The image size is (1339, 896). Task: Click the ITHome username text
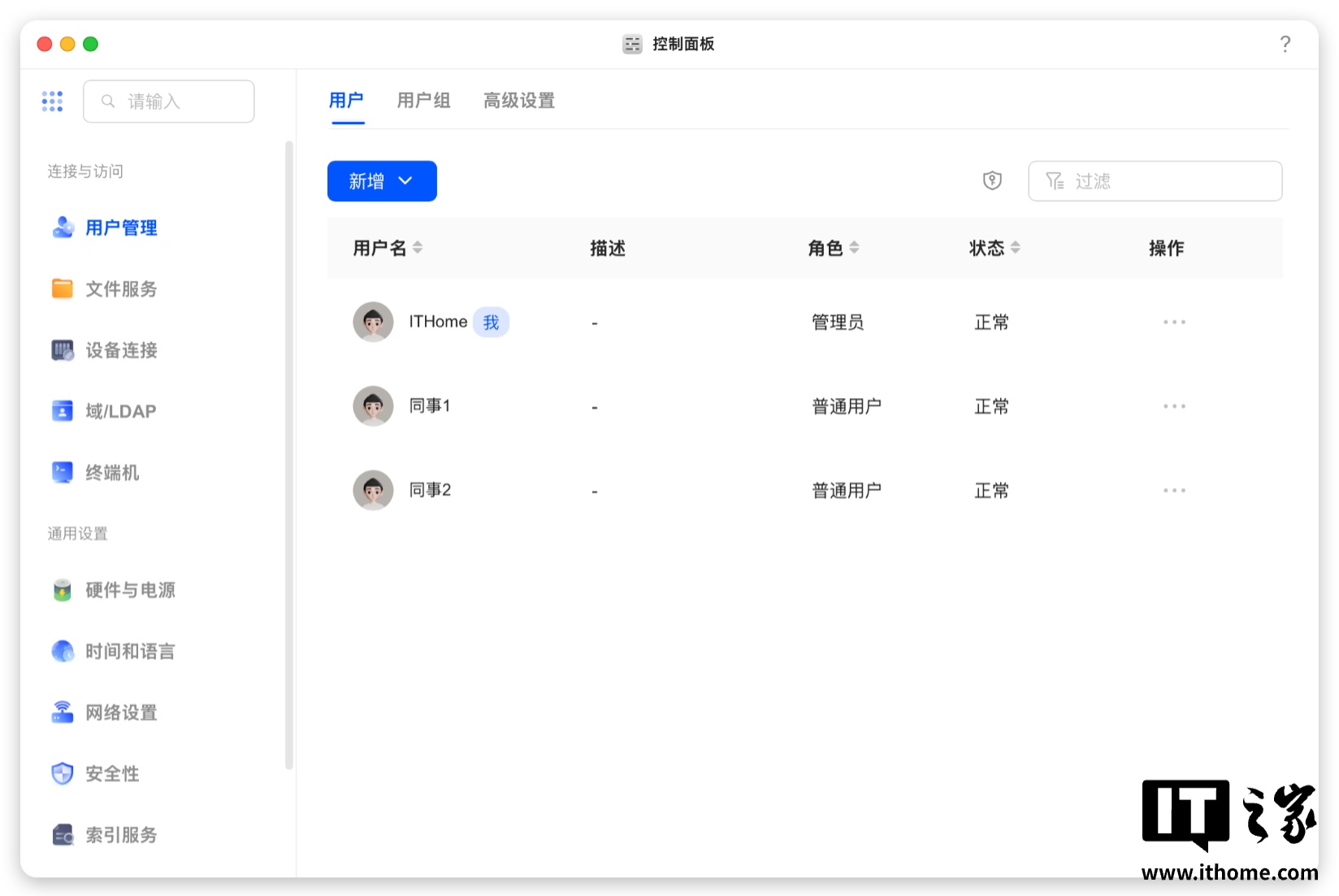tap(438, 322)
